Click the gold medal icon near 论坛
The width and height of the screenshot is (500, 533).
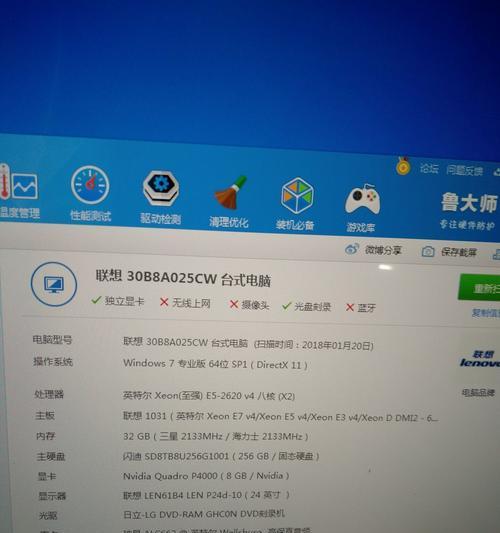click(403, 166)
